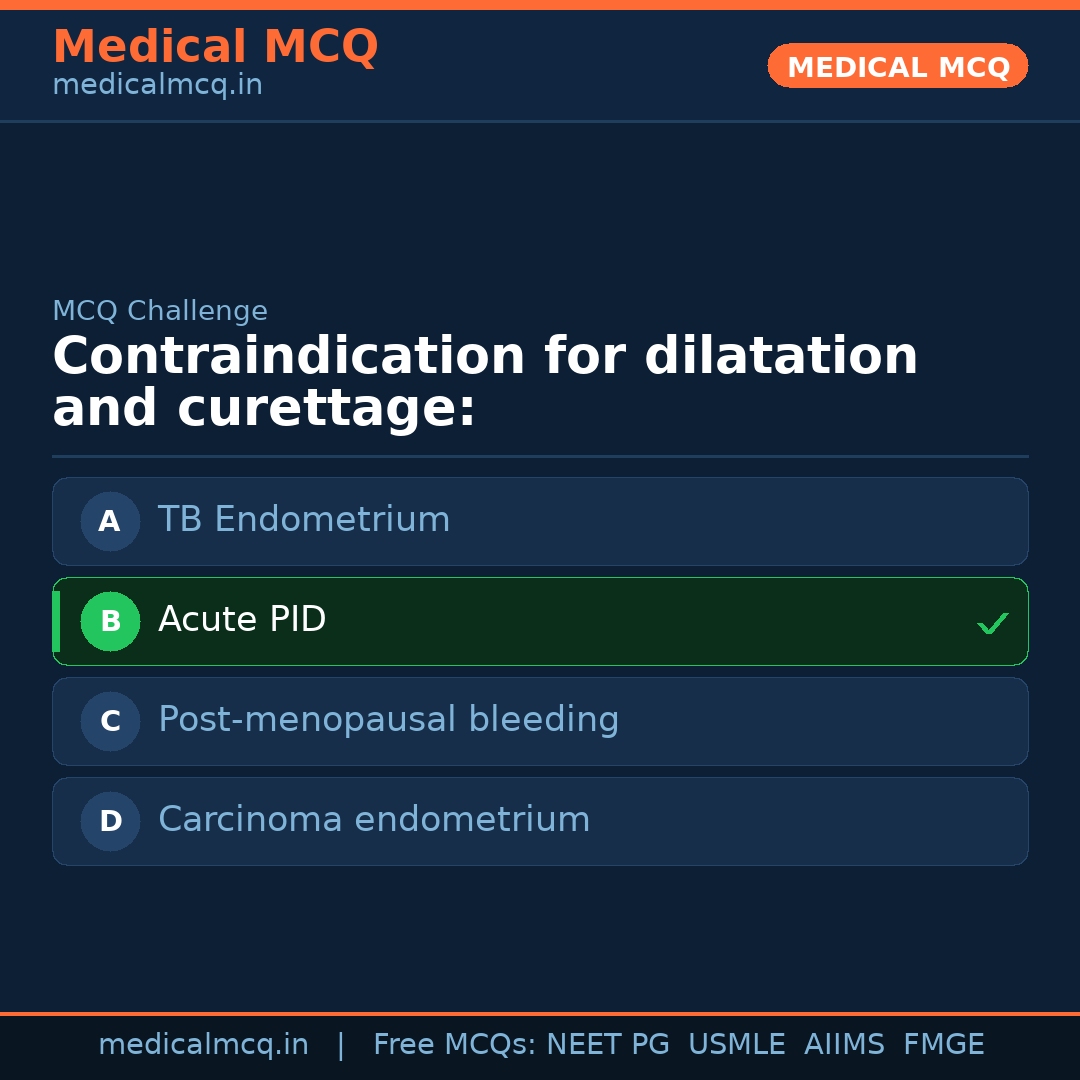The image size is (1080, 1080).
Task: Click AIIMS in the footer
Action: [x=844, y=1045]
